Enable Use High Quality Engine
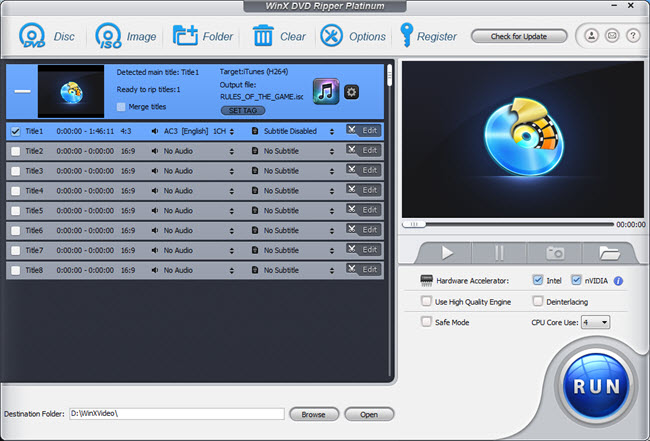Screen dimensions: 650x441 tap(426, 301)
